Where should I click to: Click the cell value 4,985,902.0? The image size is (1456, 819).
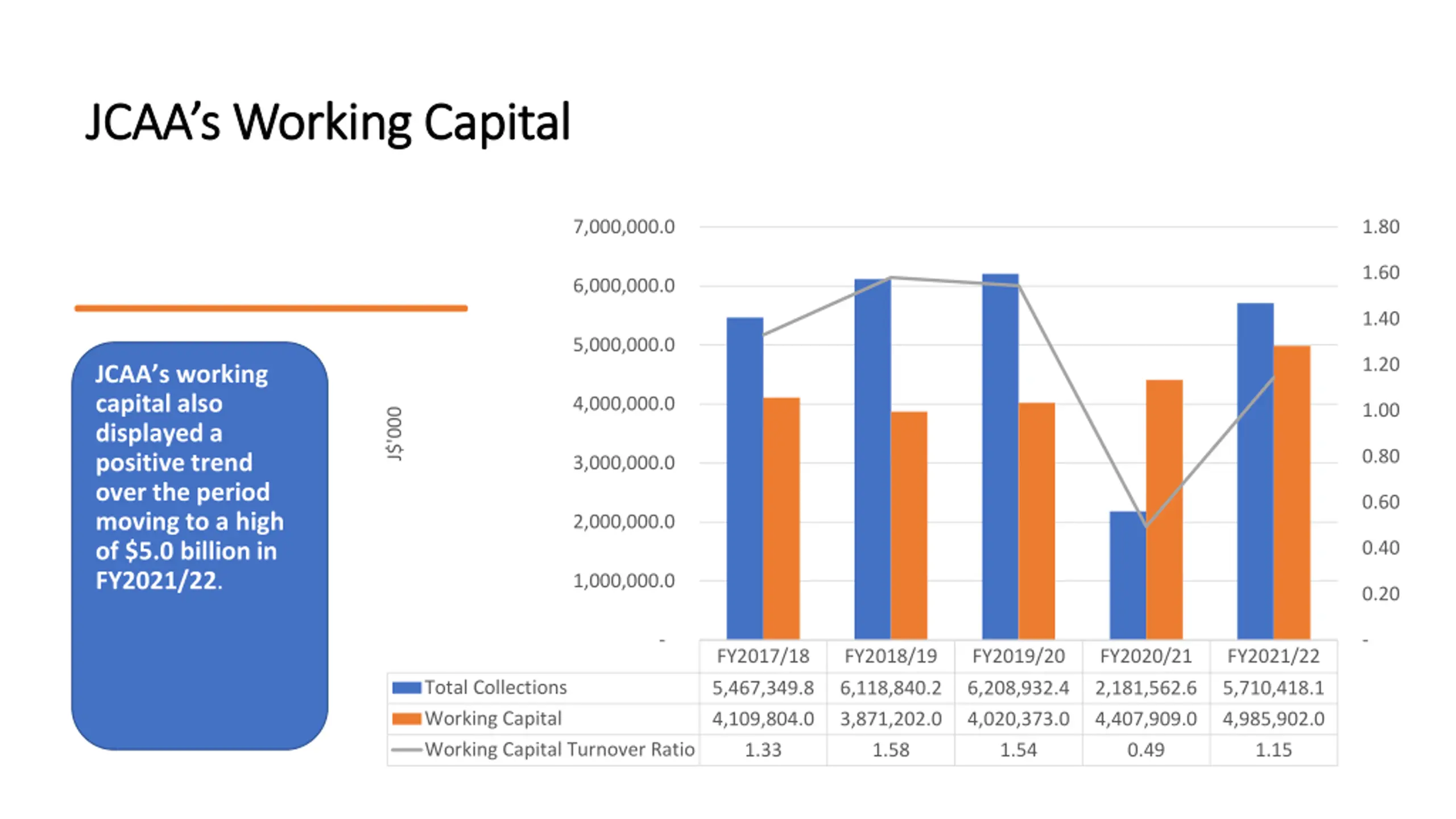1273,719
